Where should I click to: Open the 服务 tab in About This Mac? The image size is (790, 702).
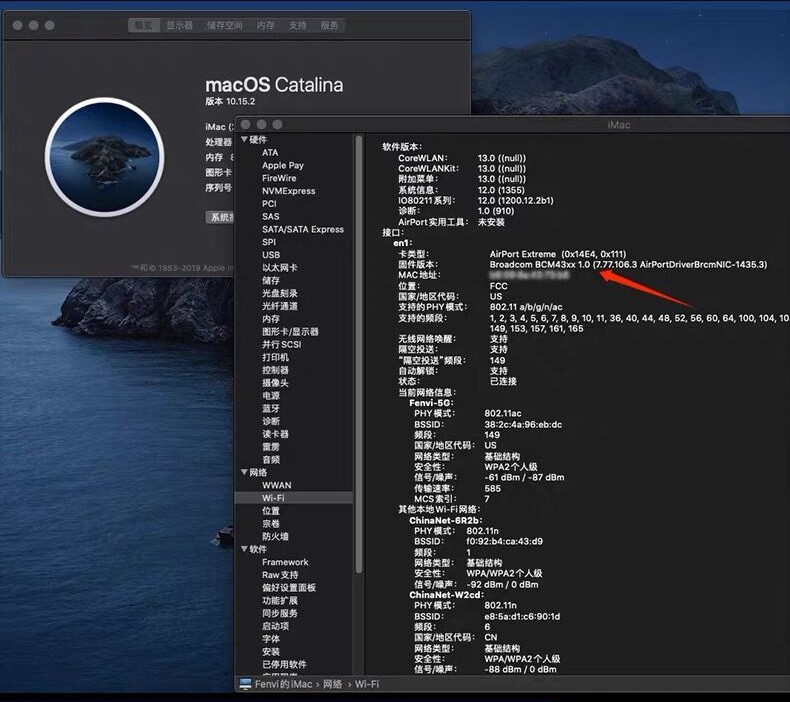click(329, 25)
